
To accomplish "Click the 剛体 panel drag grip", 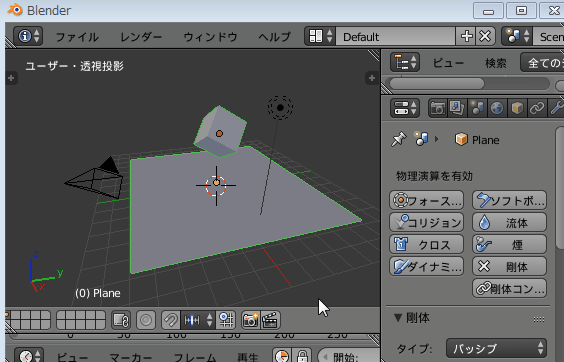I will pos(539,319).
